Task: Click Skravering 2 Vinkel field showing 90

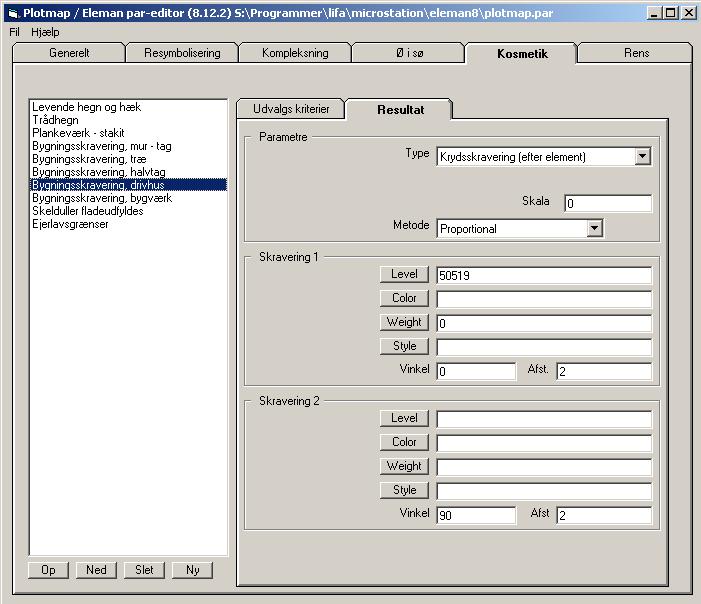Action: coord(476,515)
